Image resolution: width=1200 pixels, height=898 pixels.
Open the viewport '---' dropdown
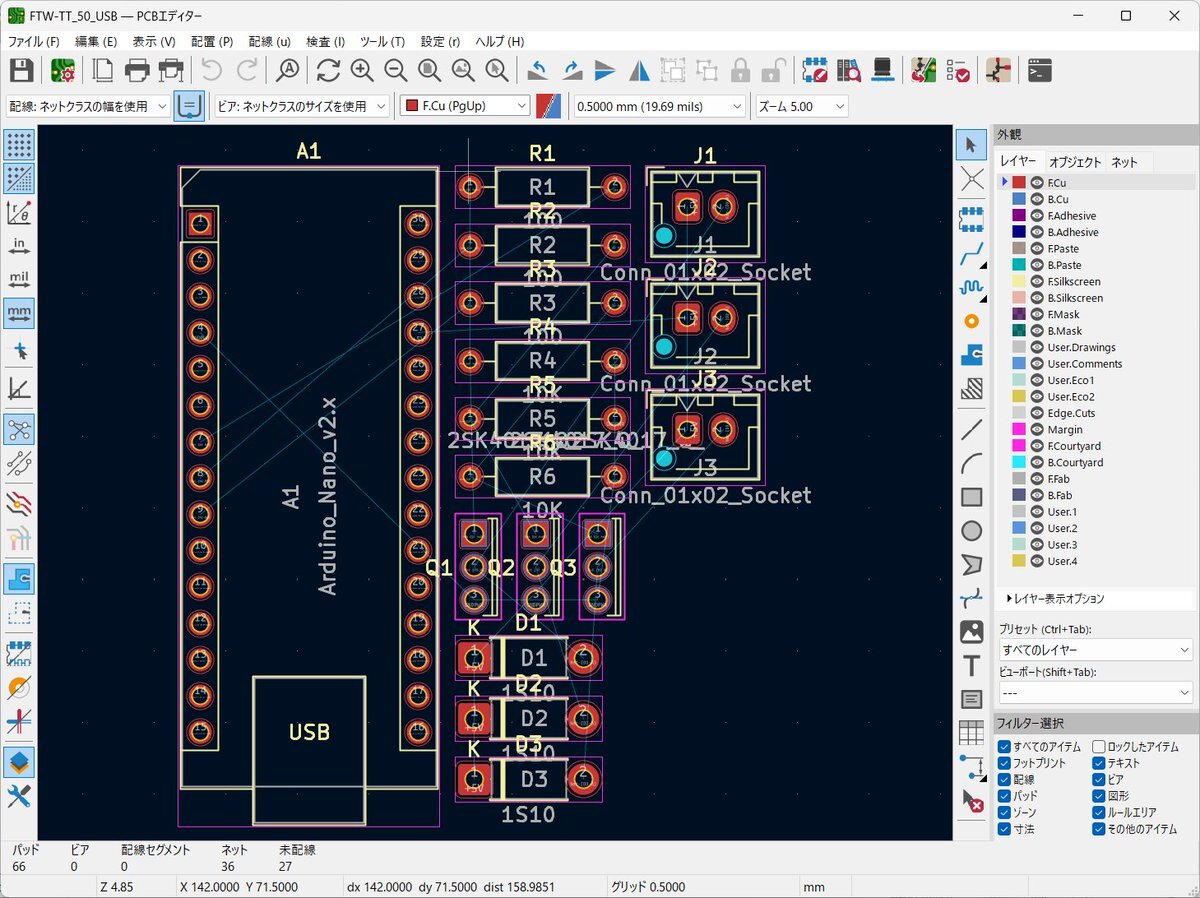tap(1095, 692)
